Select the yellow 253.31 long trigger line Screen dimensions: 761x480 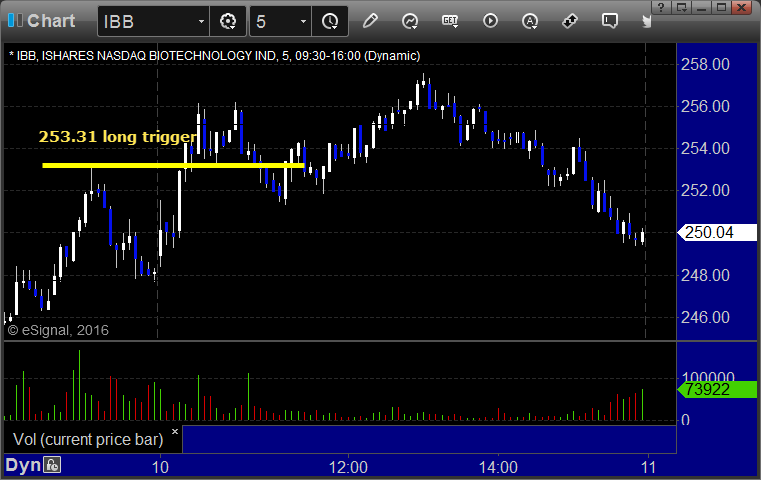(x=173, y=166)
